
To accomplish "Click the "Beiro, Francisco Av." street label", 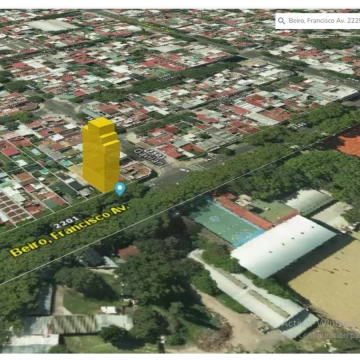I will [69, 230].
